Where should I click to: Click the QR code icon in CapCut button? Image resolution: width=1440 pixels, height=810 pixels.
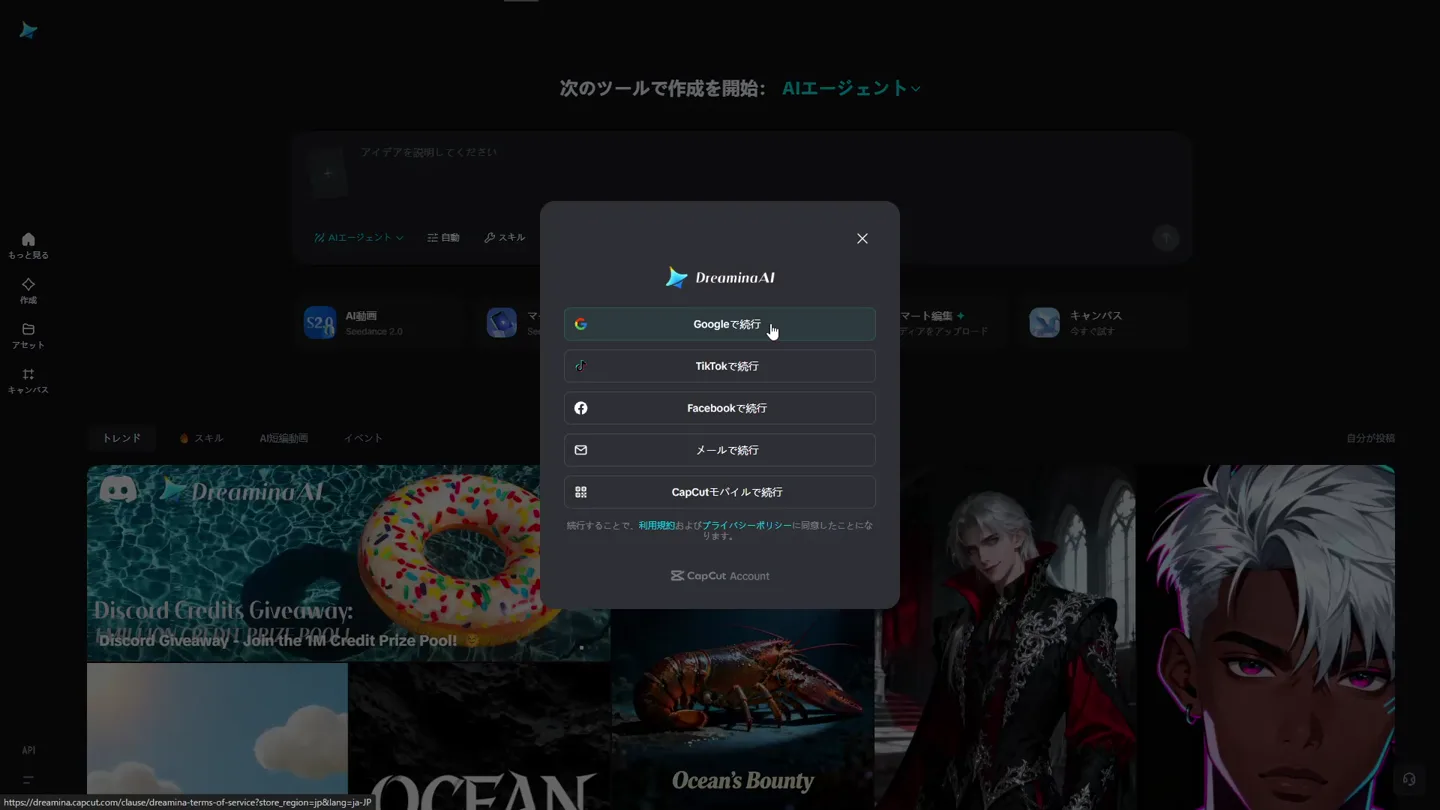tap(581, 492)
